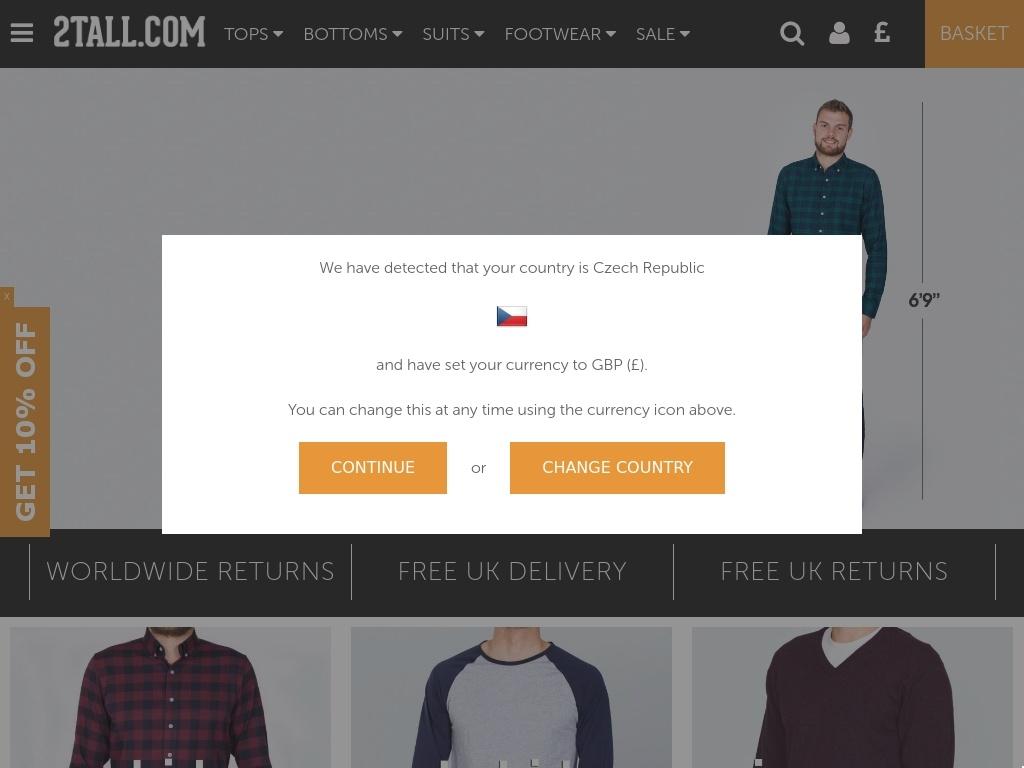
Task: Click the Free UK Delivery link
Action: tap(512, 571)
